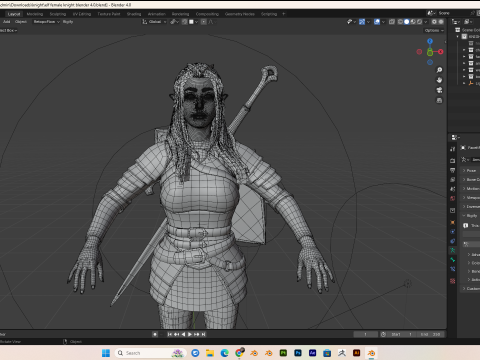Screen dimensions: 480x360
Task: Play animation forward
Action: point(190,334)
